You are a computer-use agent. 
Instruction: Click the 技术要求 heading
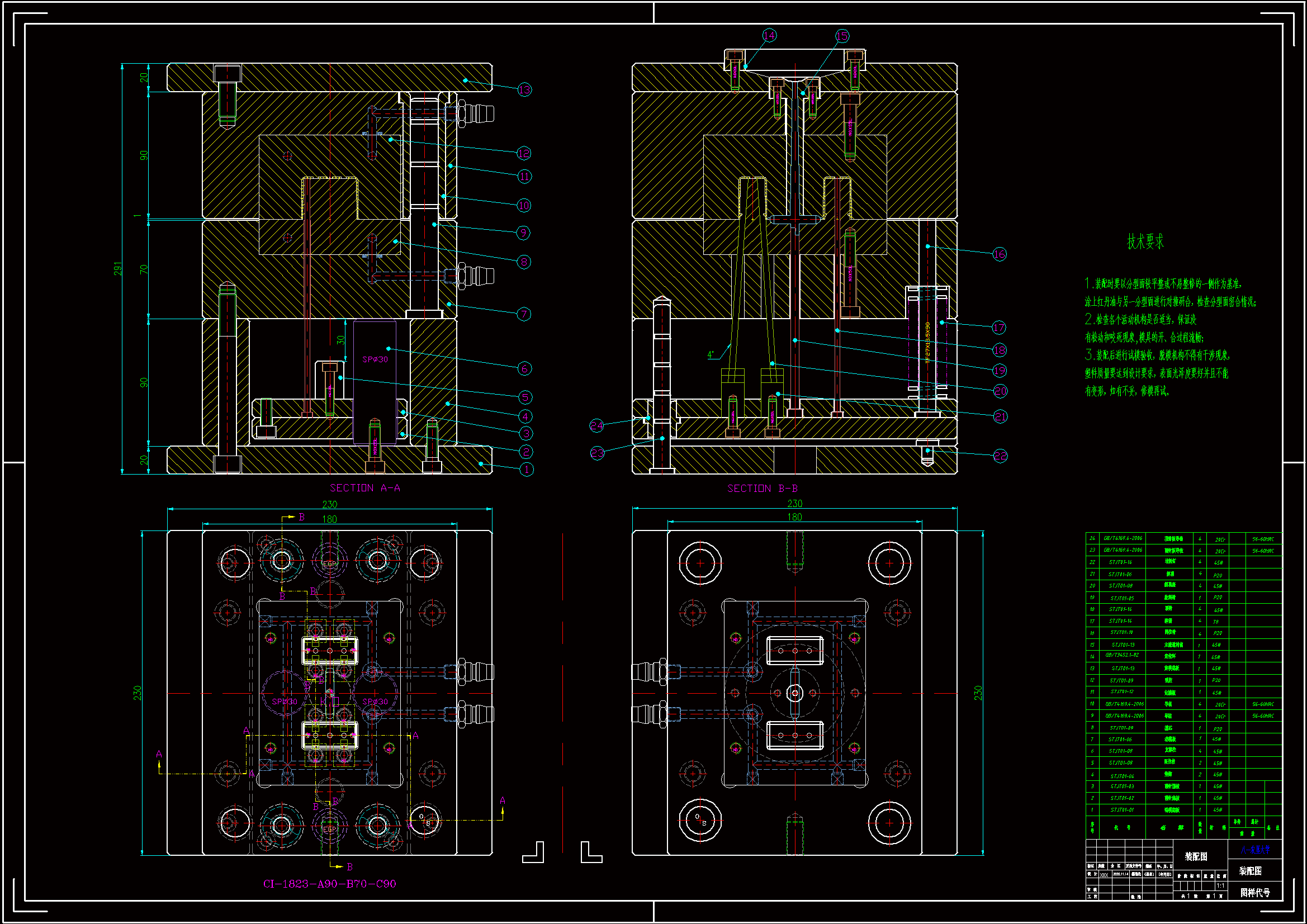1145,242
